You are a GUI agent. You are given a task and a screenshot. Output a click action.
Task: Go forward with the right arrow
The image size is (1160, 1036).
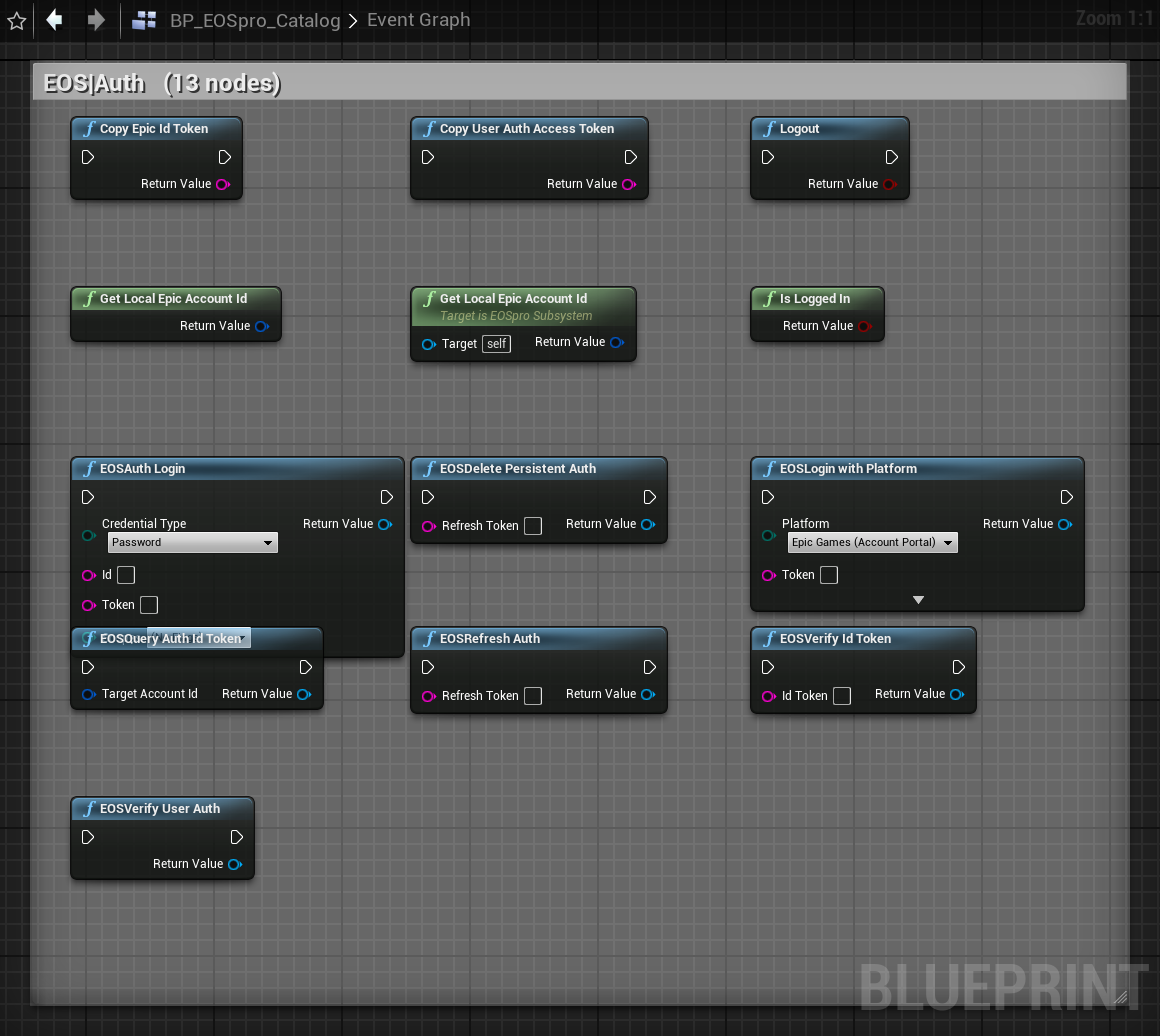95,20
